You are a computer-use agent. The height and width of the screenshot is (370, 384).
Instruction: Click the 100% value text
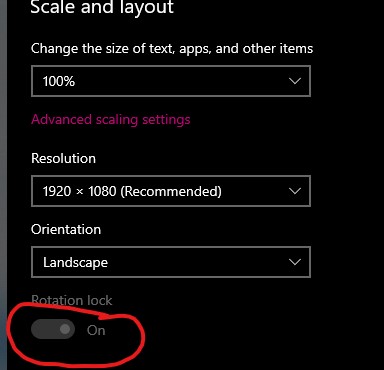point(59,81)
